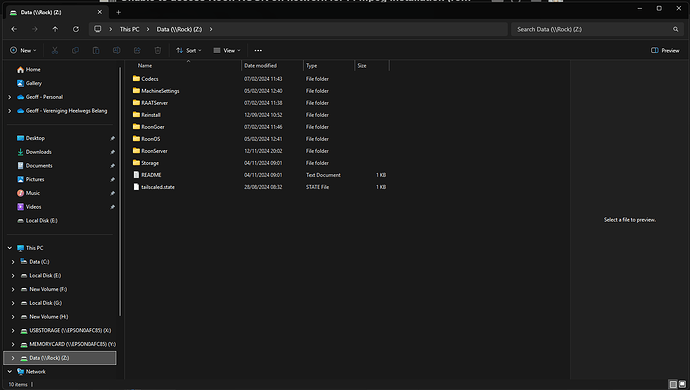Screen dimensions: 690x390
Task: Click the Cut toolbar icon
Action: point(55,51)
